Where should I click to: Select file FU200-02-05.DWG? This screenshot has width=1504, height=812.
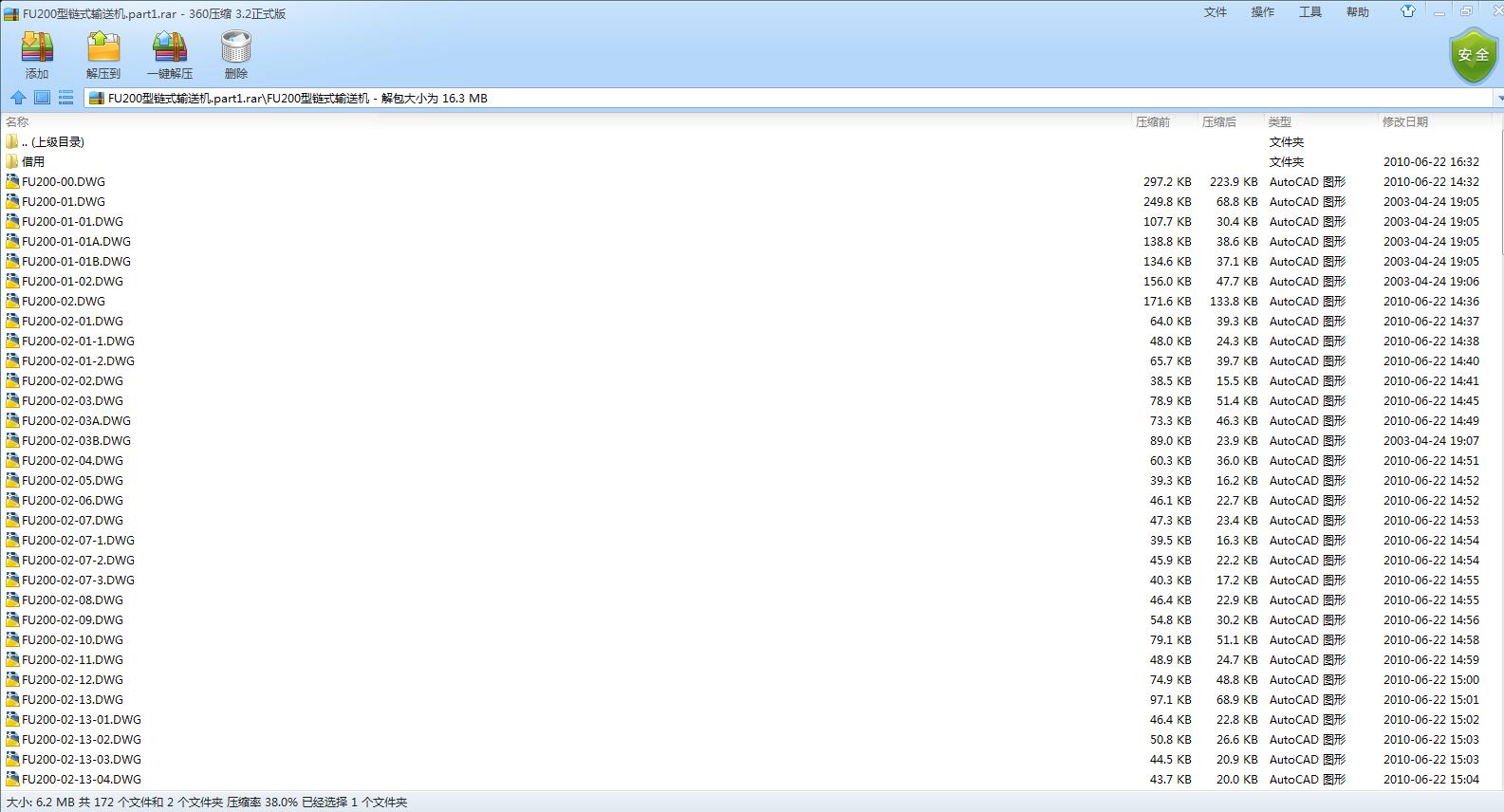coord(72,480)
